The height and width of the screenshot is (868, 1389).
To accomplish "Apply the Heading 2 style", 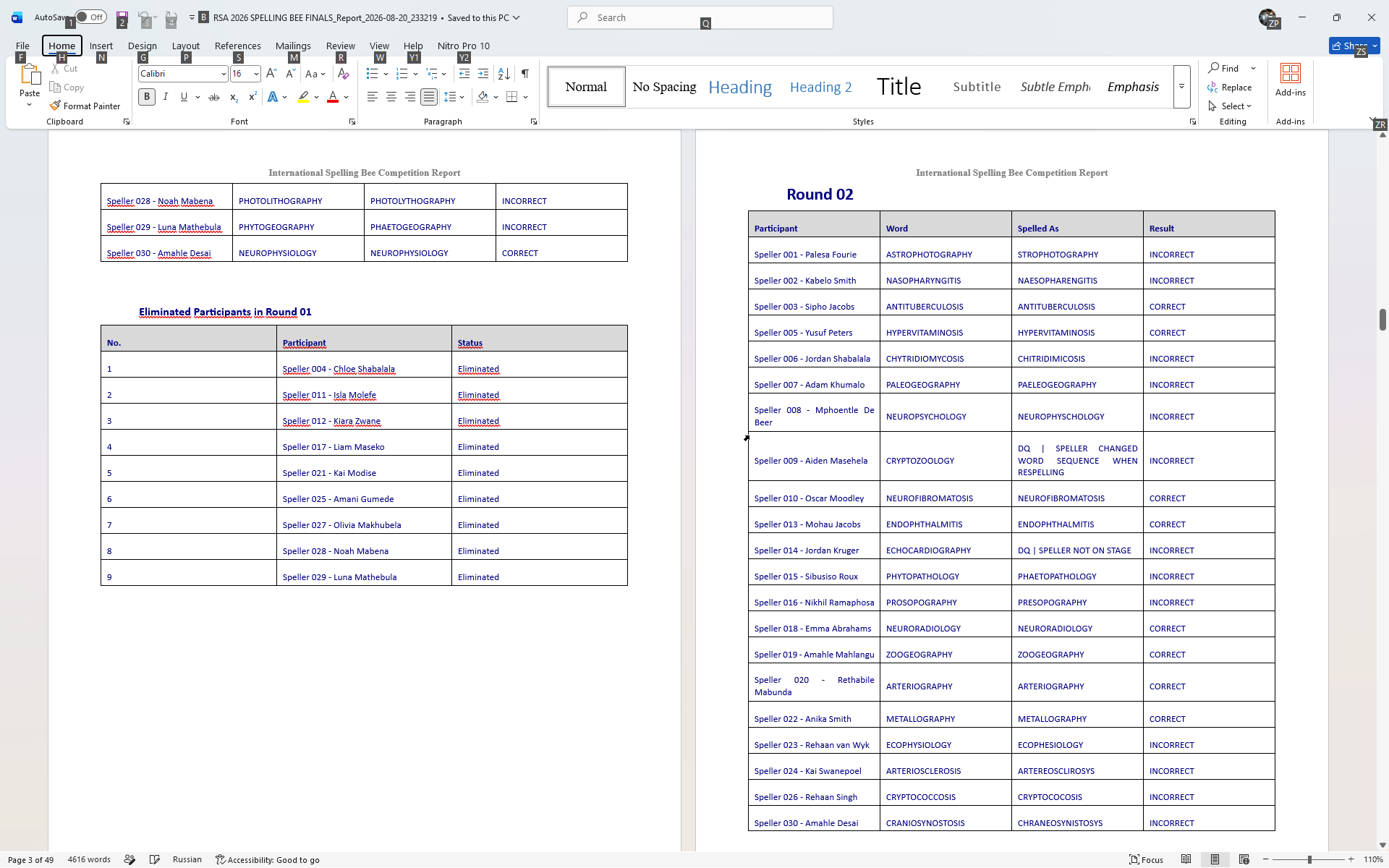I will 821,87.
